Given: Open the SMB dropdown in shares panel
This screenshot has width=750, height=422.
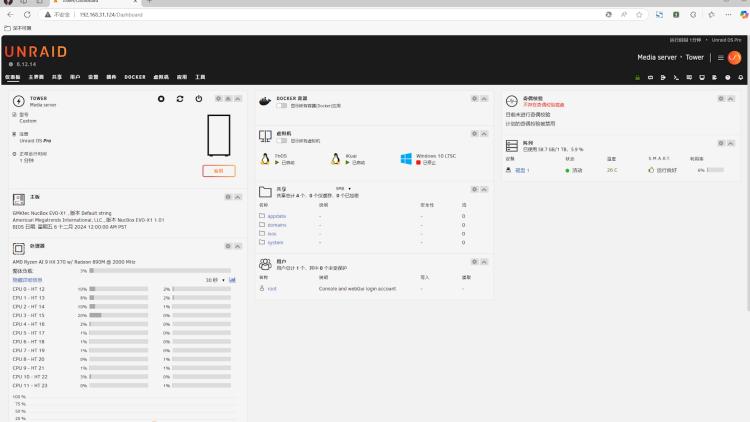Looking at the screenshot, I should [343, 189].
